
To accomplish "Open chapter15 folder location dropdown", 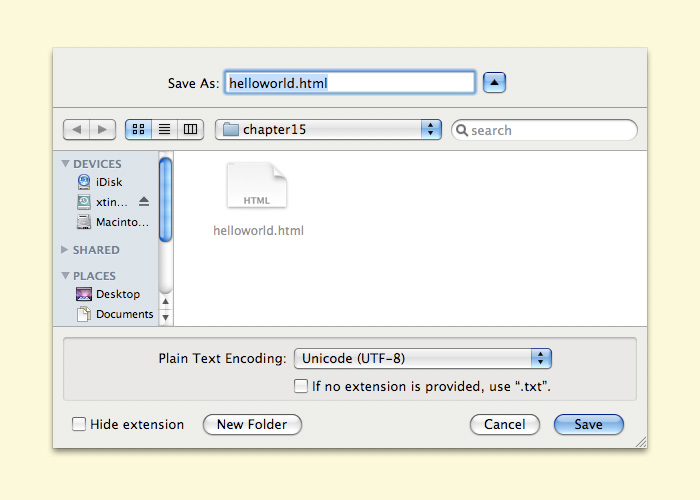I will pyautogui.click(x=330, y=130).
